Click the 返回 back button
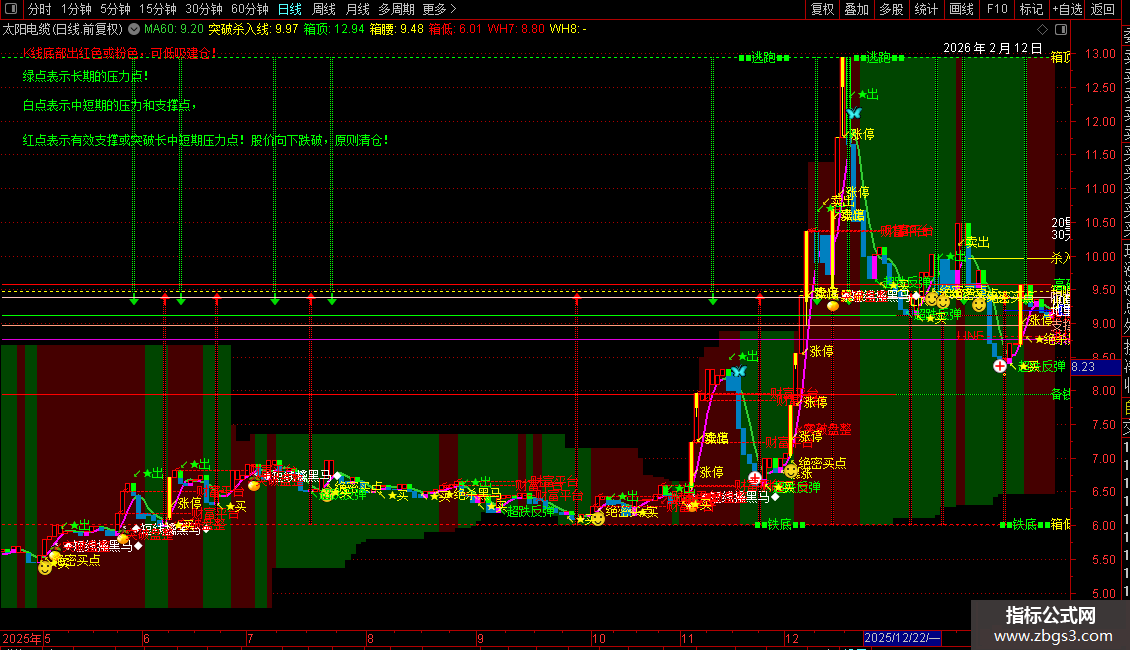This screenshot has width=1130, height=650. [1103, 9]
